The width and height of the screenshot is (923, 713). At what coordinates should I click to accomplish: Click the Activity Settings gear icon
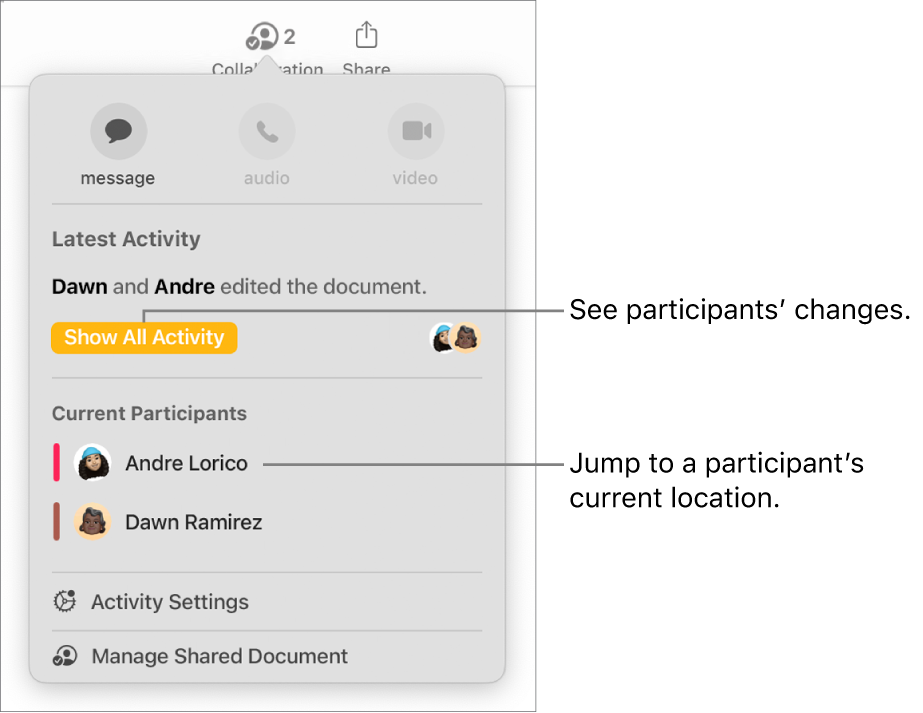coord(65,602)
